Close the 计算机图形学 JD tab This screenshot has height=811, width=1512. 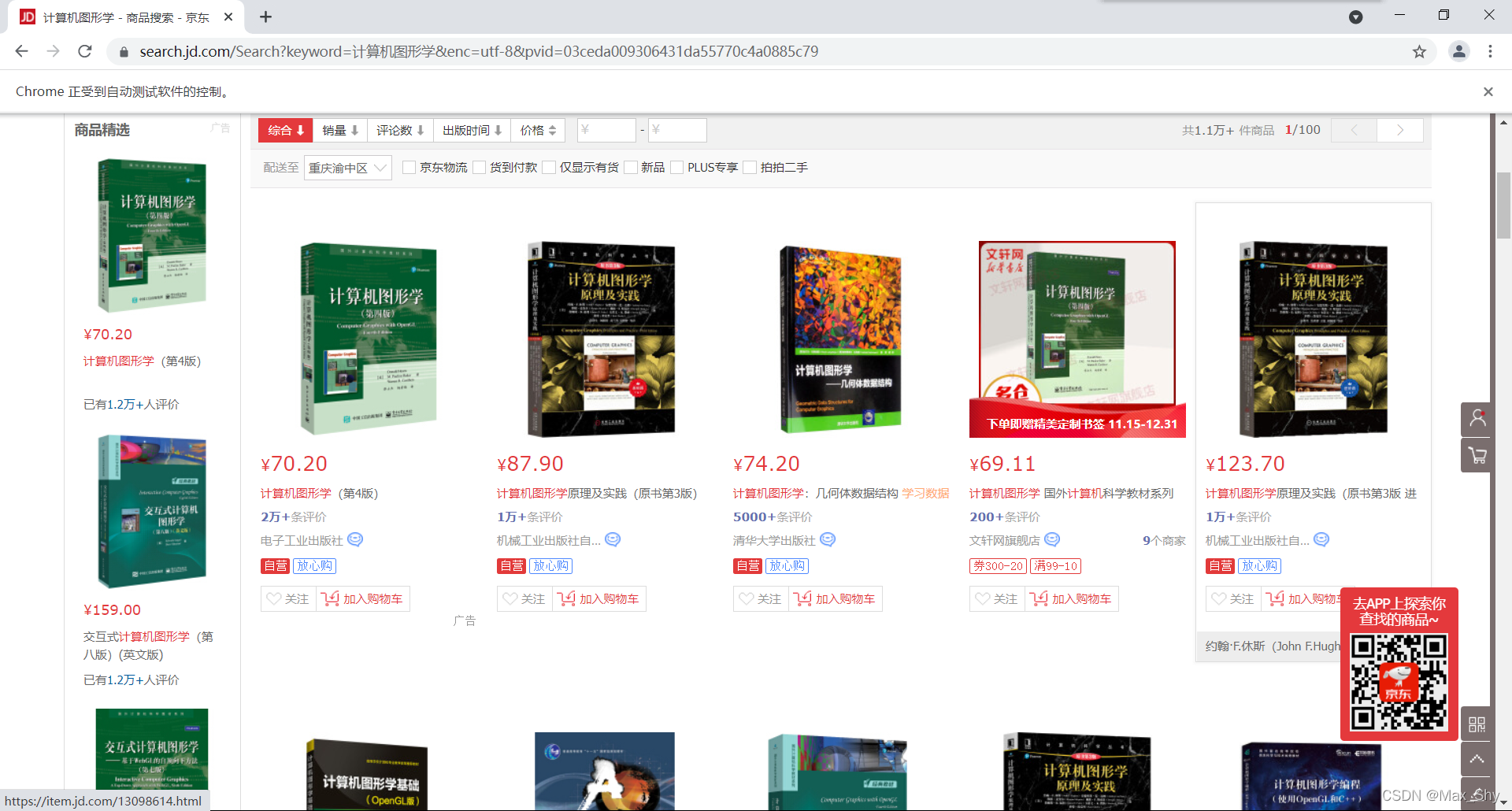[228, 17]
